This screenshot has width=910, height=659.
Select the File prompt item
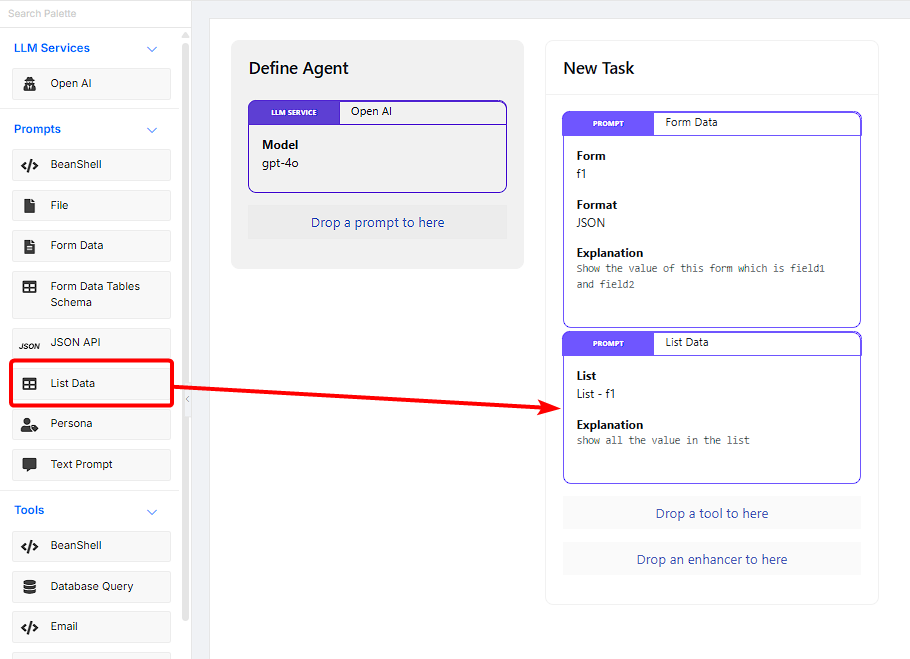pyautogui.click(x=91, y=205)
